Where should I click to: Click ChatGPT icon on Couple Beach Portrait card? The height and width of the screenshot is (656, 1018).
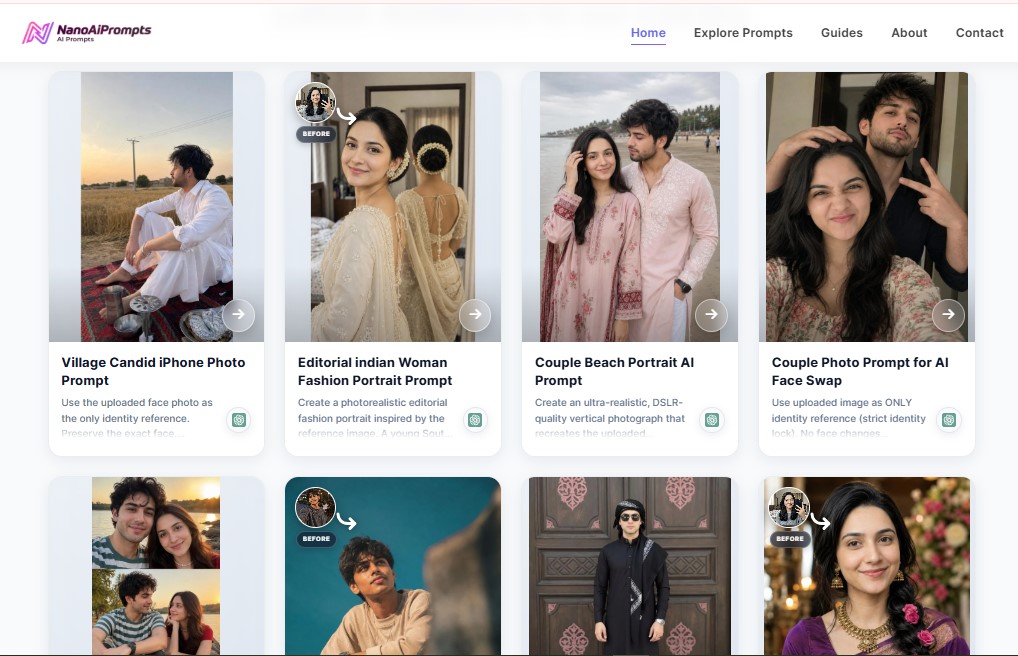click(x=712, y=420)
